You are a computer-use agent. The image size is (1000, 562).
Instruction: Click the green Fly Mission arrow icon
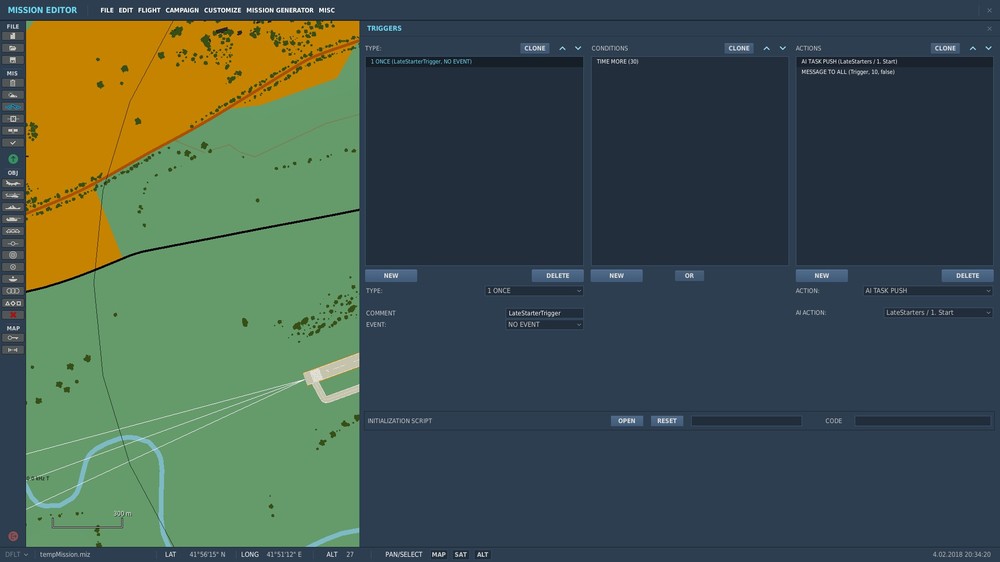point(13,159)
